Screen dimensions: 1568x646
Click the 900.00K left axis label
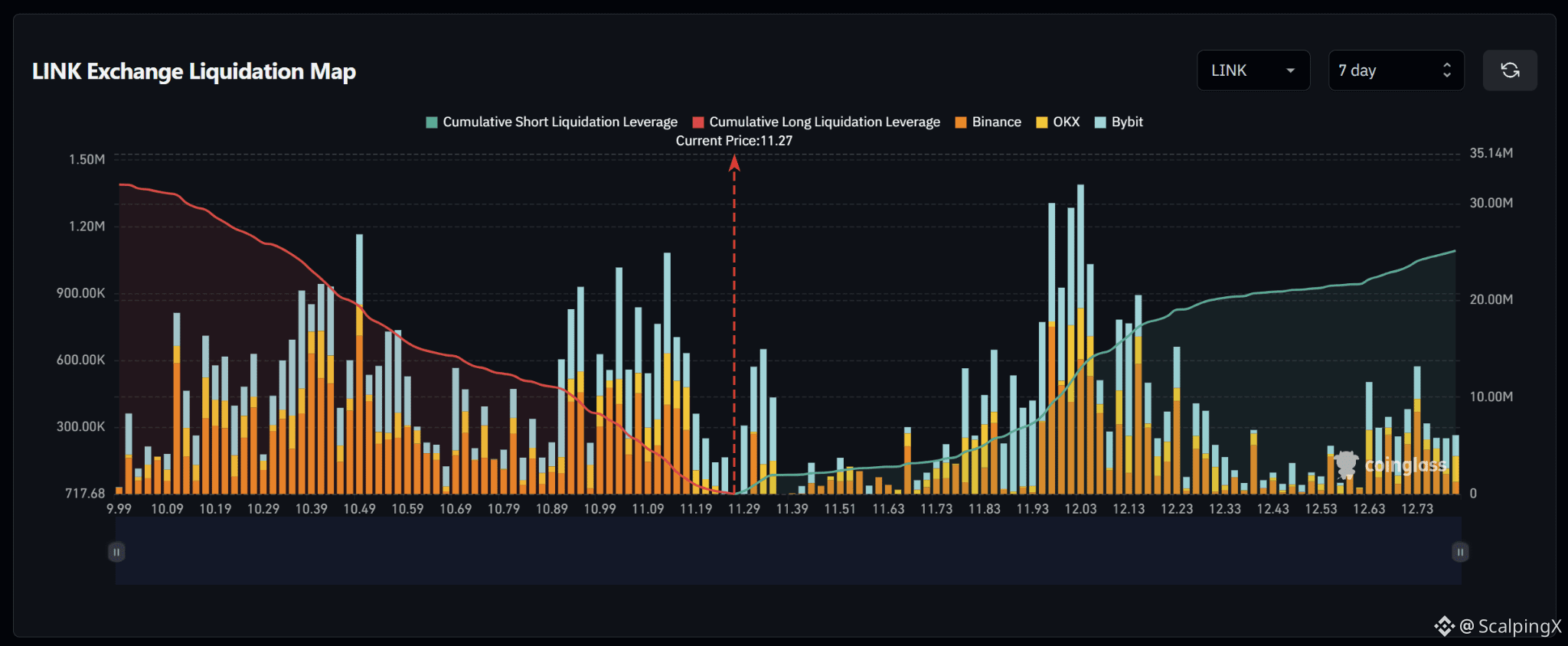(x=81, y=293)
